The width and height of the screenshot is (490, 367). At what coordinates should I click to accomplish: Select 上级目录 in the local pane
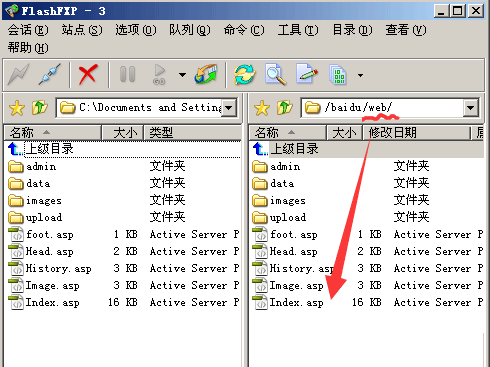(123, 149)
